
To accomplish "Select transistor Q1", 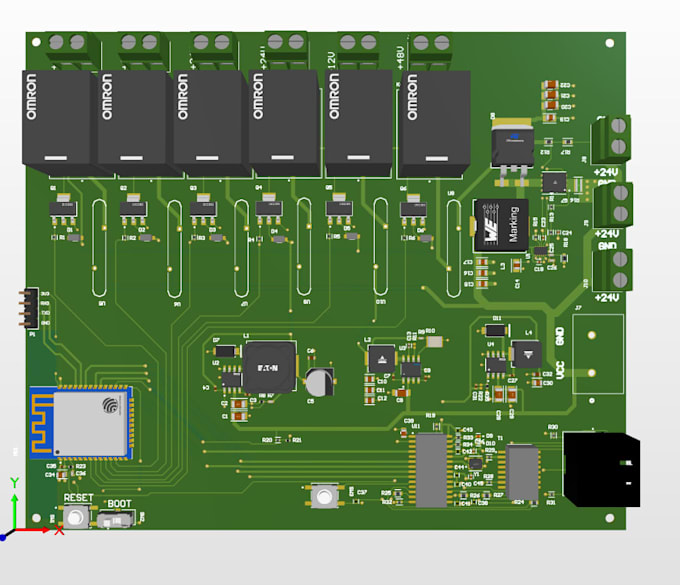I will pyautogui.click(x=63, y=209).
